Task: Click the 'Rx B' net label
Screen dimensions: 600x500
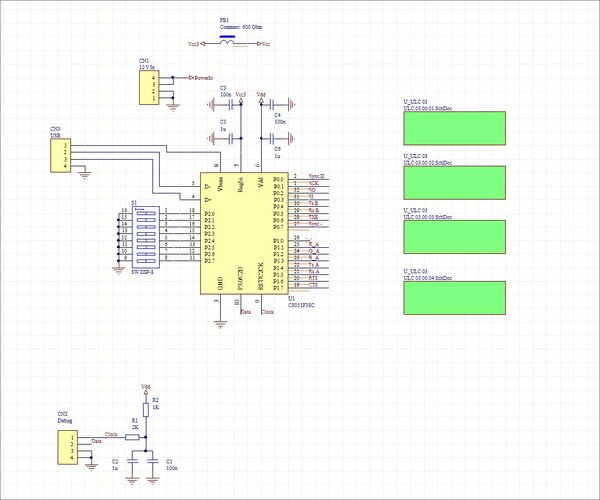Action: [314, 210]
